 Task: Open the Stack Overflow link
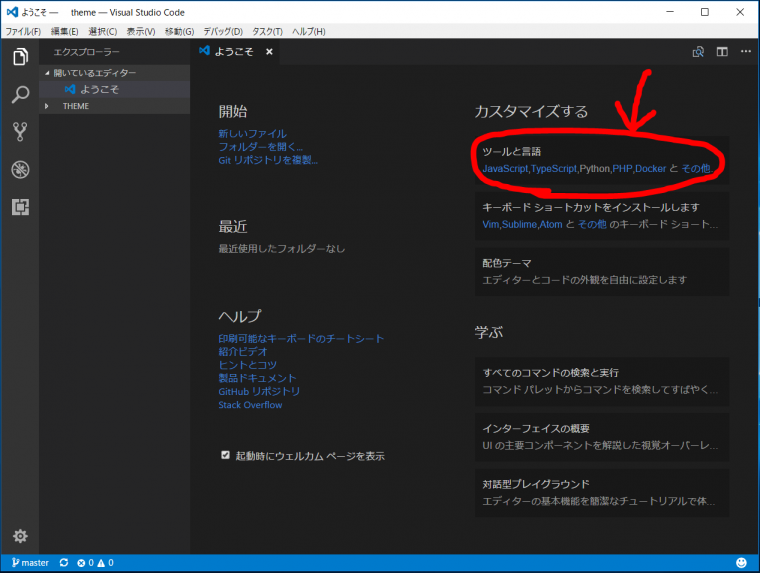click(x=250, y=405)
